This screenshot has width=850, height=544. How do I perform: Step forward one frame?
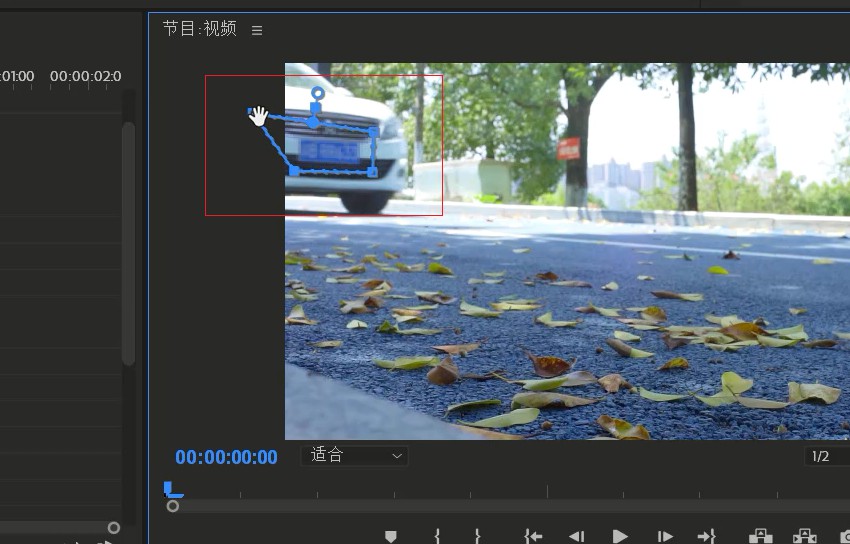click(665, 536)
